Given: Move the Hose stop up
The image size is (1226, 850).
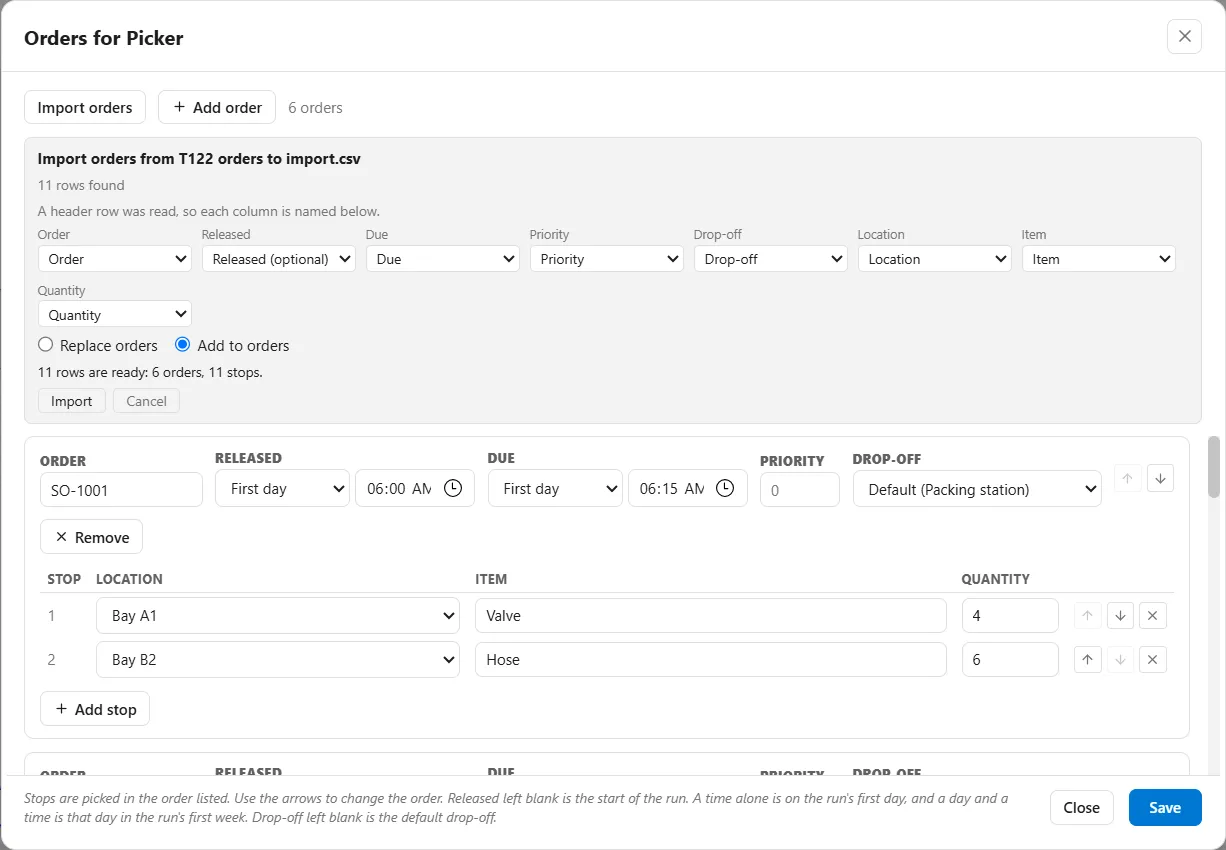Looking at the screenshot, I should [1088, 660].
